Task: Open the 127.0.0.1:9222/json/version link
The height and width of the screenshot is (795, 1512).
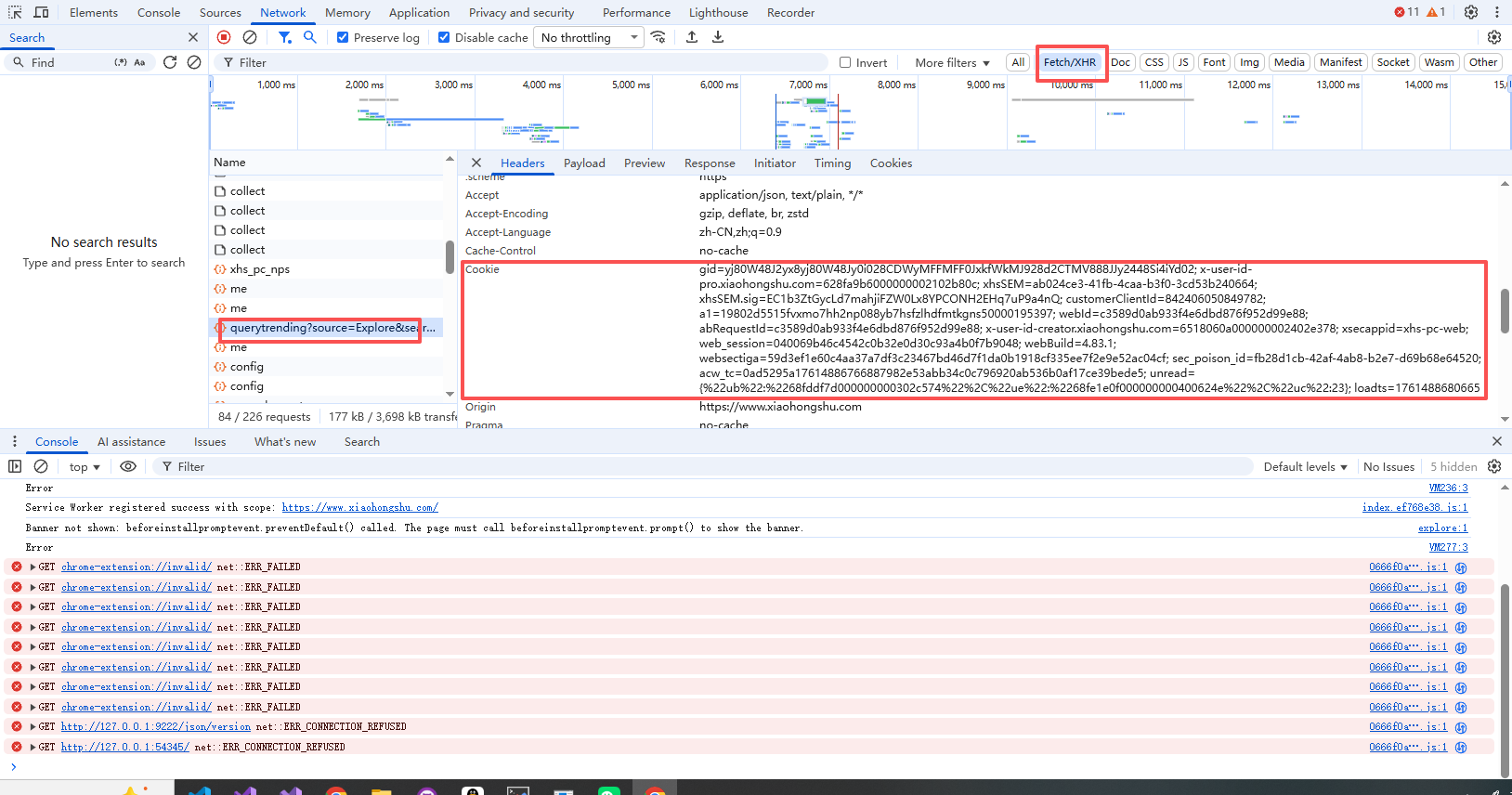Action: click(156, 726)
